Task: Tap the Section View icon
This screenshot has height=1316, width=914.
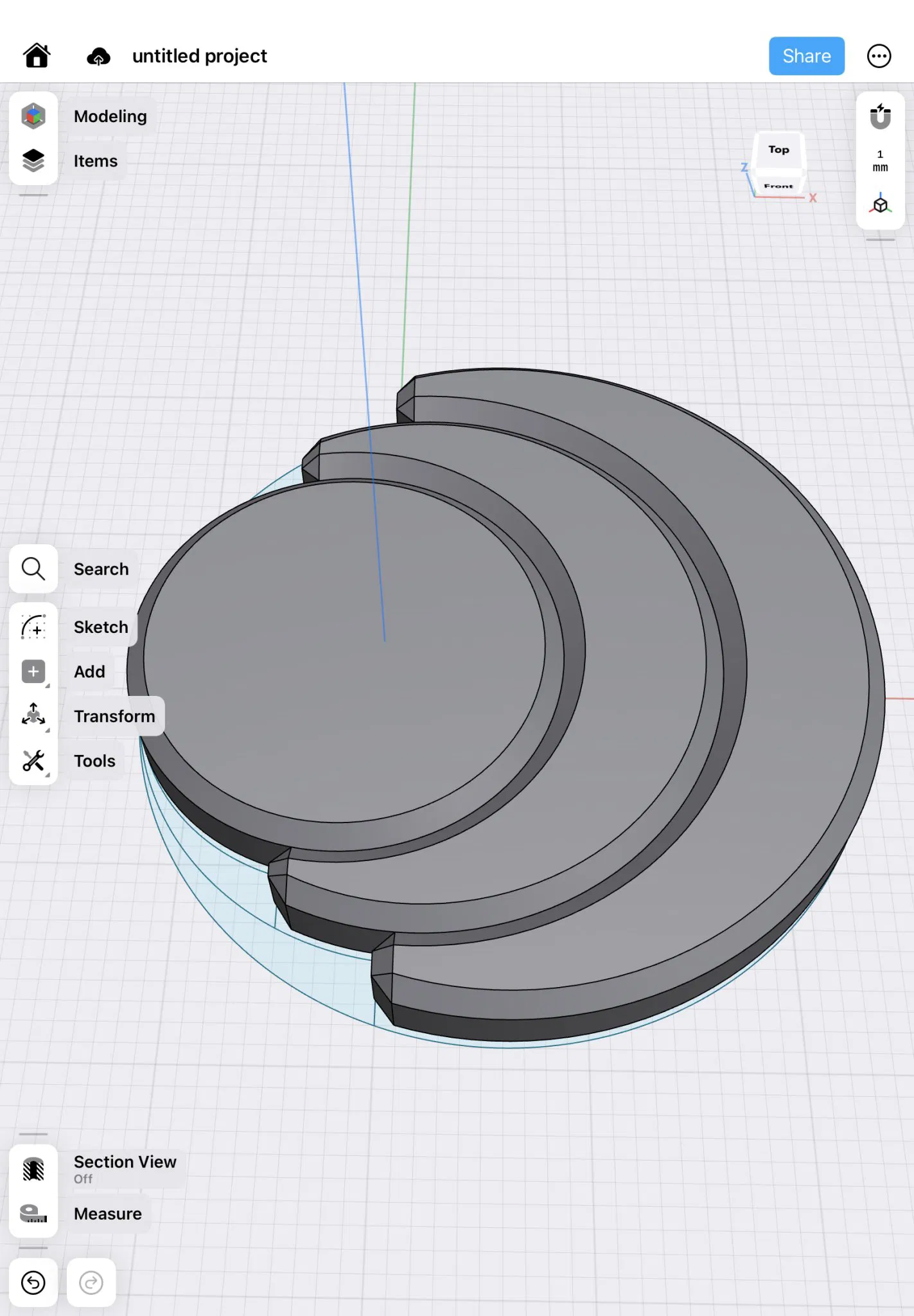Action: point(33,1169)
